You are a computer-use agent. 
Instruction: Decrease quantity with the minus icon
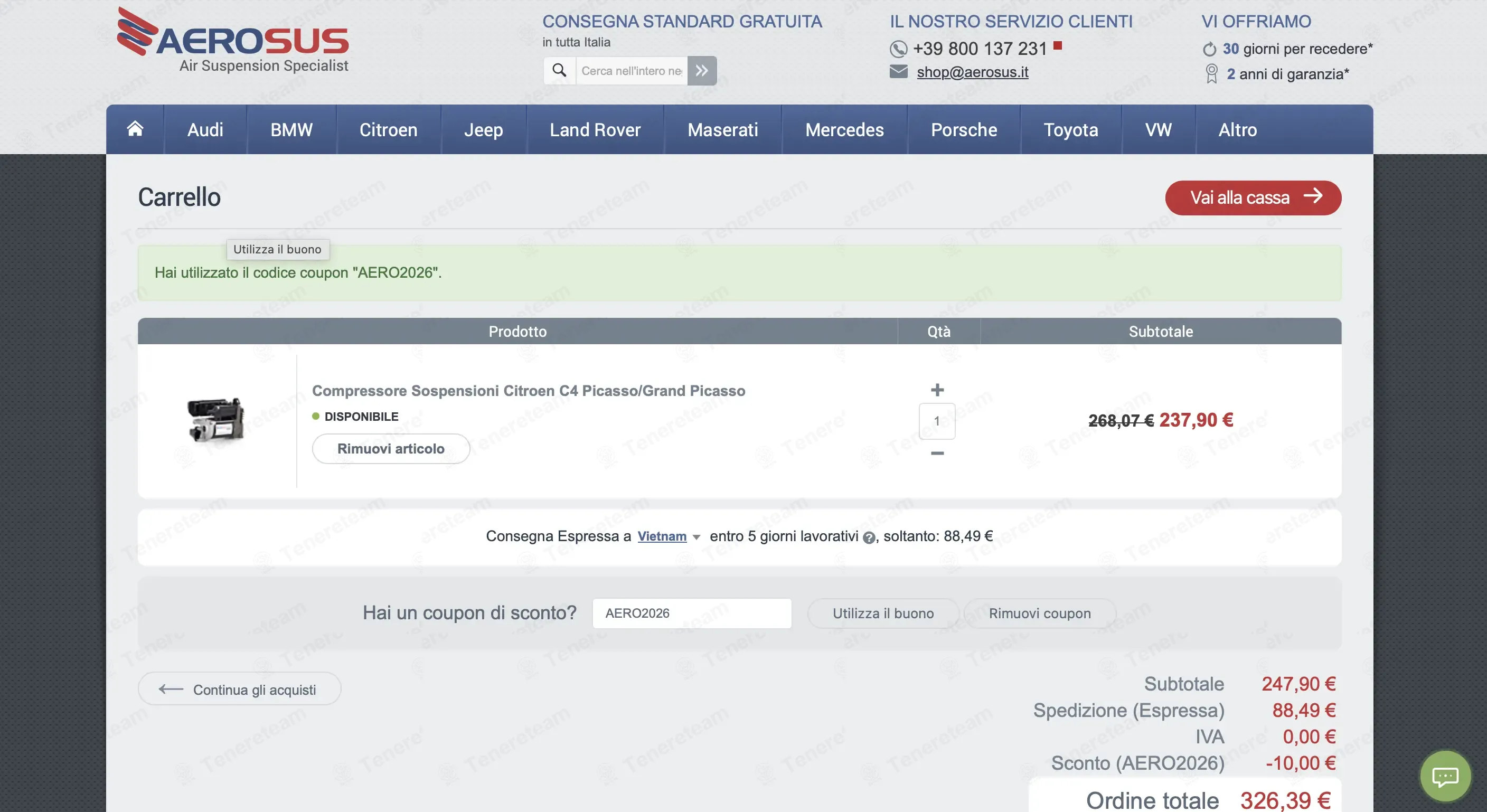(937, 454)
